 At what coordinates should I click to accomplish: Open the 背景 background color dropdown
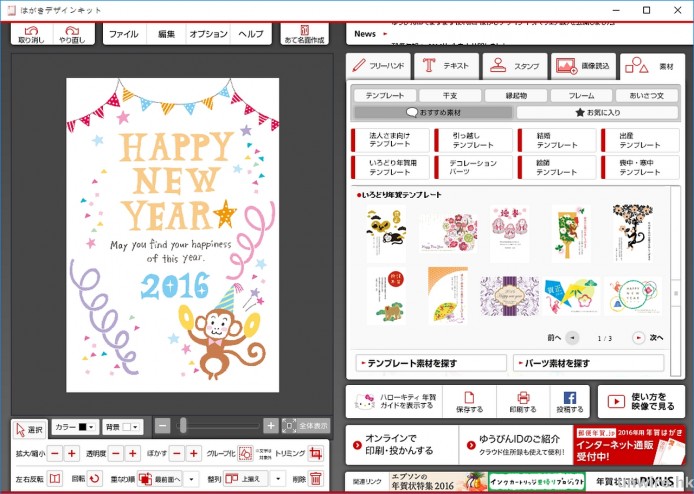tap(123, 427)
